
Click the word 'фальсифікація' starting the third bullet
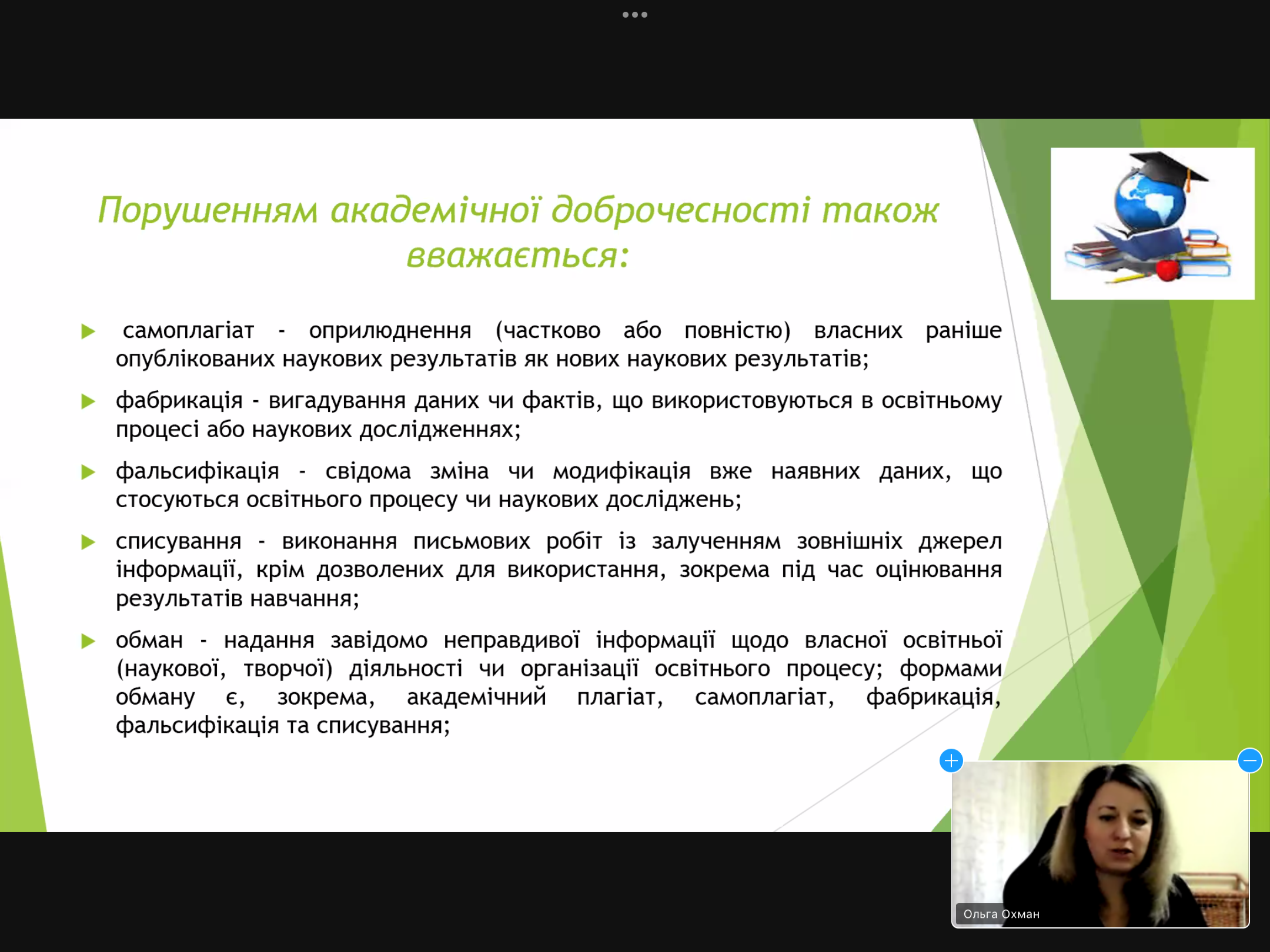[x=197, y=471]
